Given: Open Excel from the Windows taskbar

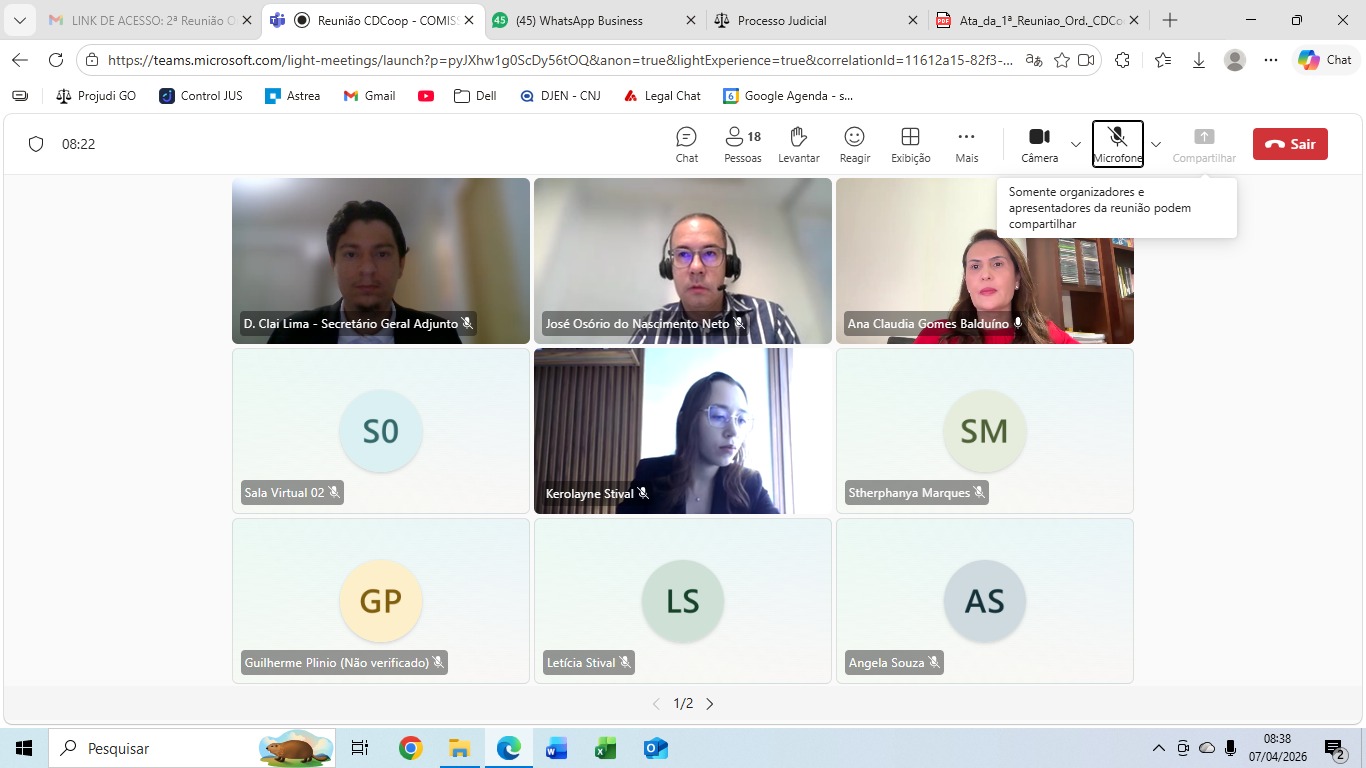Looking at the screenshot, I should point(605,748).
